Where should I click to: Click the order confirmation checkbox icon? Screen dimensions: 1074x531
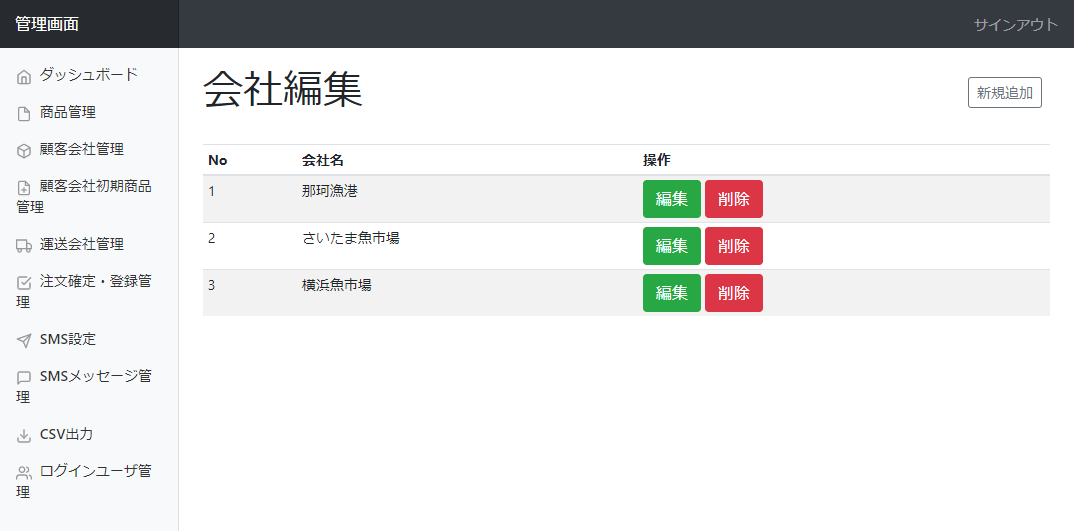click(x=24, y=283)
